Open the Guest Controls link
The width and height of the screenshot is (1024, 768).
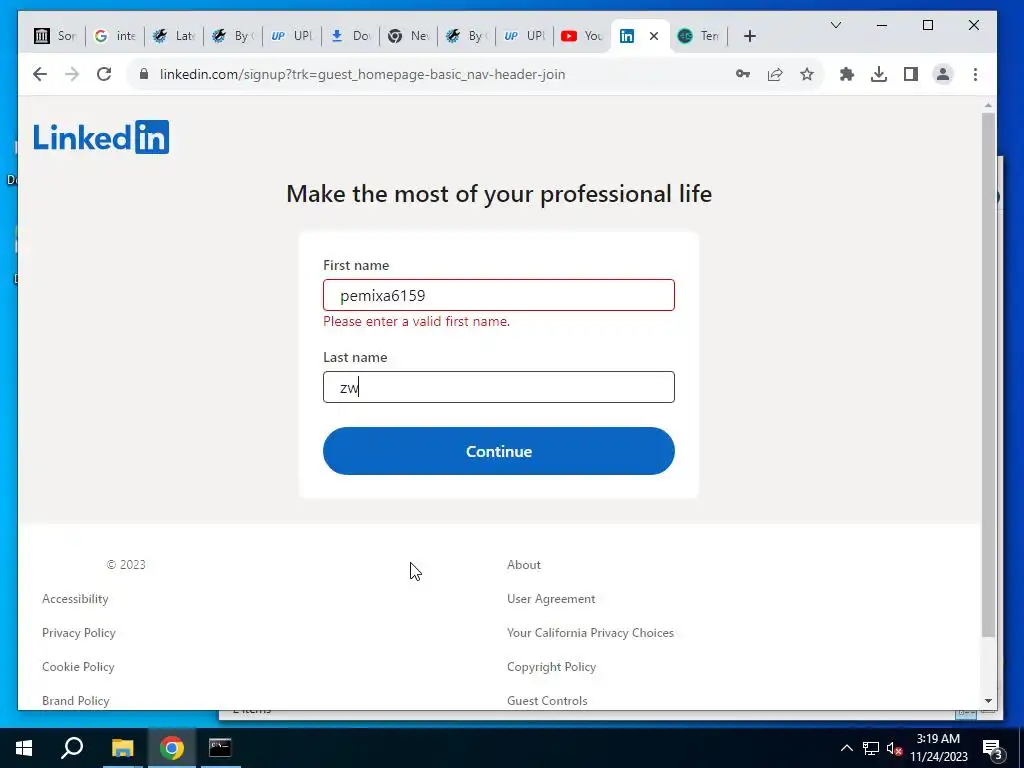tap(547, 701)
